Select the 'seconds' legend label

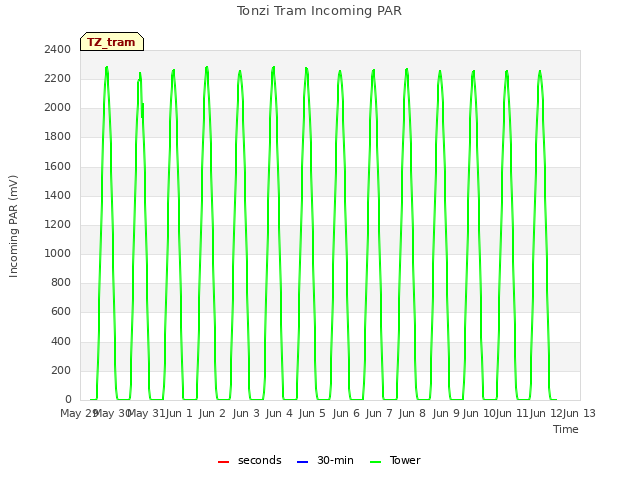click(260, 460)
